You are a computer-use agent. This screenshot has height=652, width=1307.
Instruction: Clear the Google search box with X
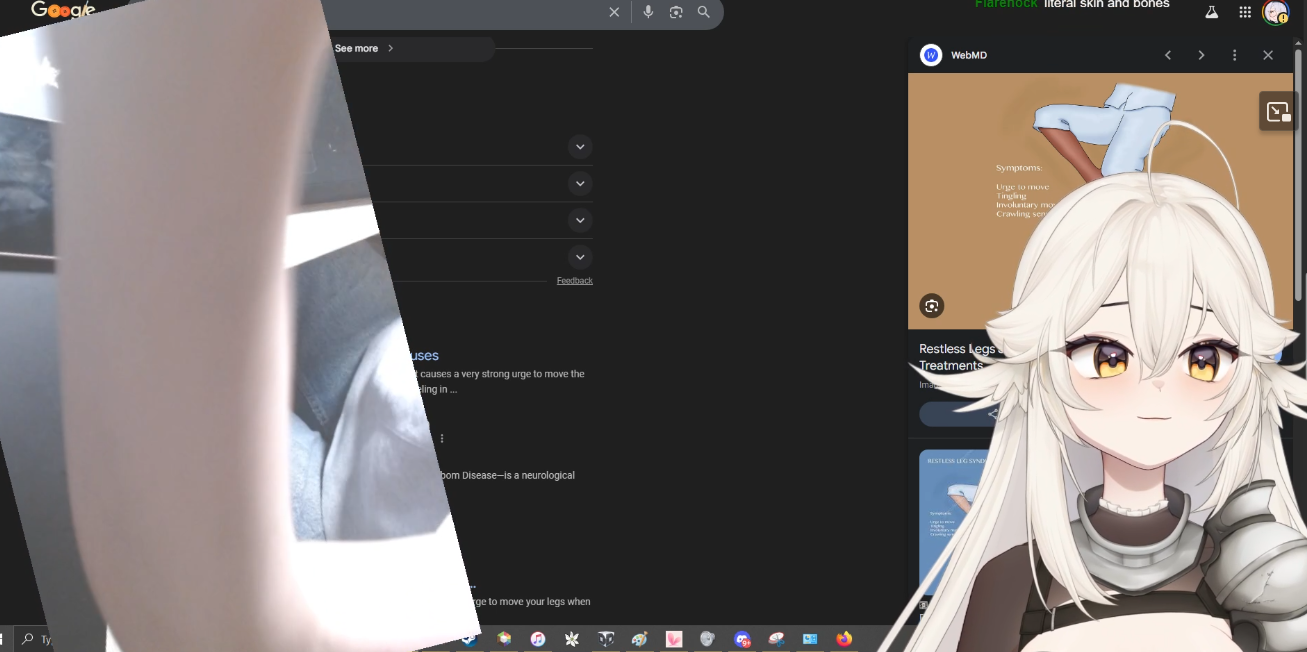[x=614, y=12]
